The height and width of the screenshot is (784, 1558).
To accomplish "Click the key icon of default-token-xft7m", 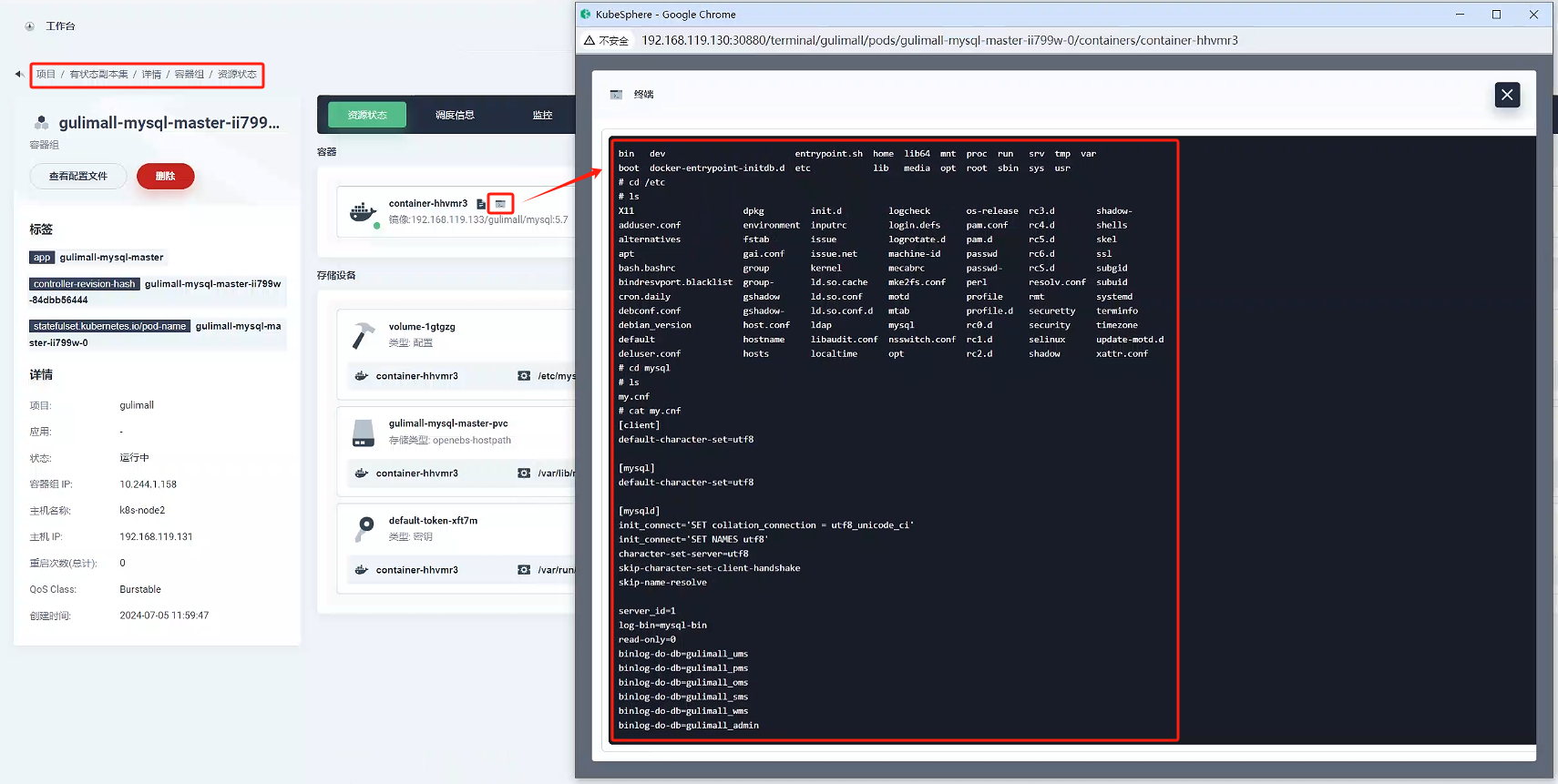I will (x=364, y=529).
